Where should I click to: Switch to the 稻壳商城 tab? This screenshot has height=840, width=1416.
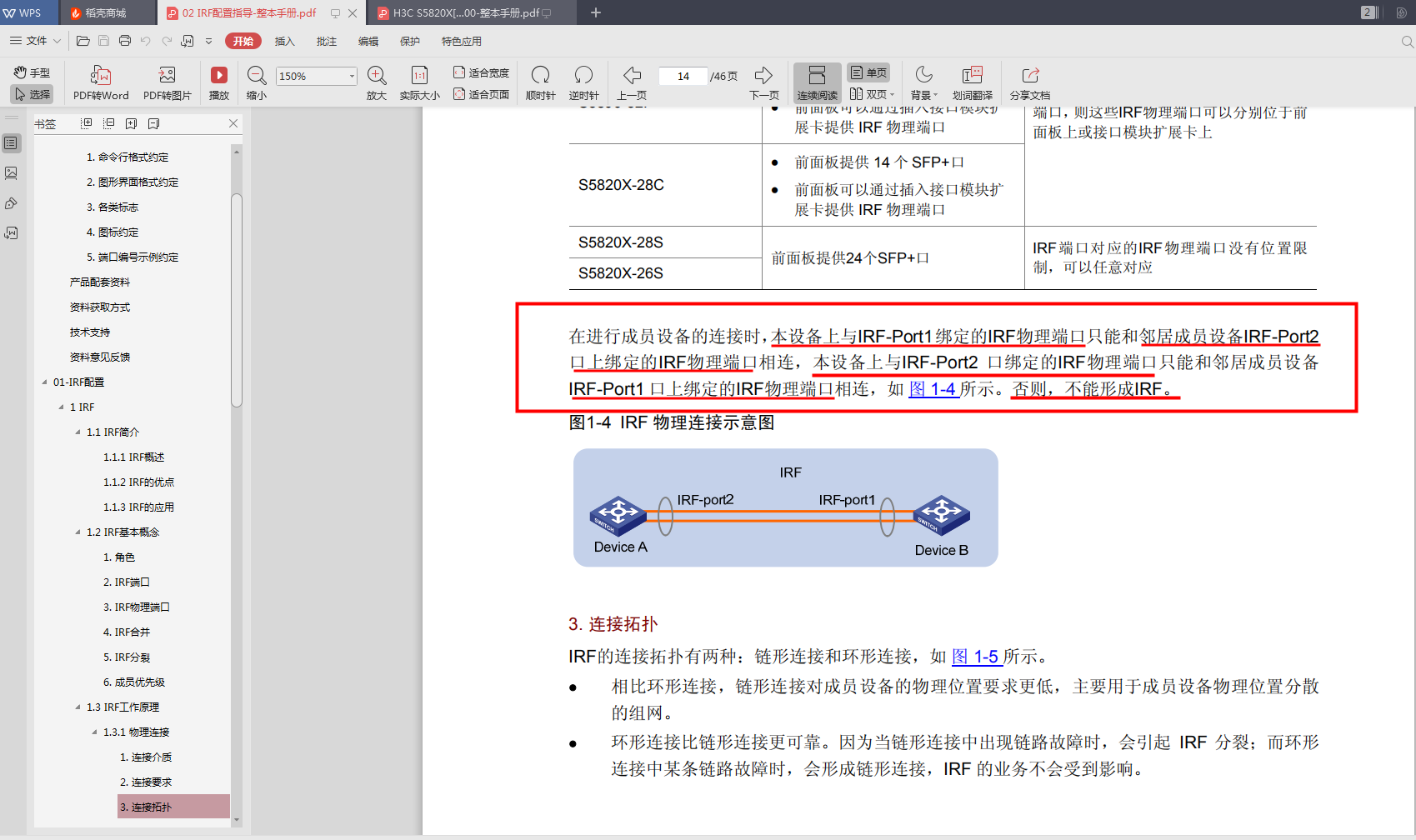click(107, 12)
